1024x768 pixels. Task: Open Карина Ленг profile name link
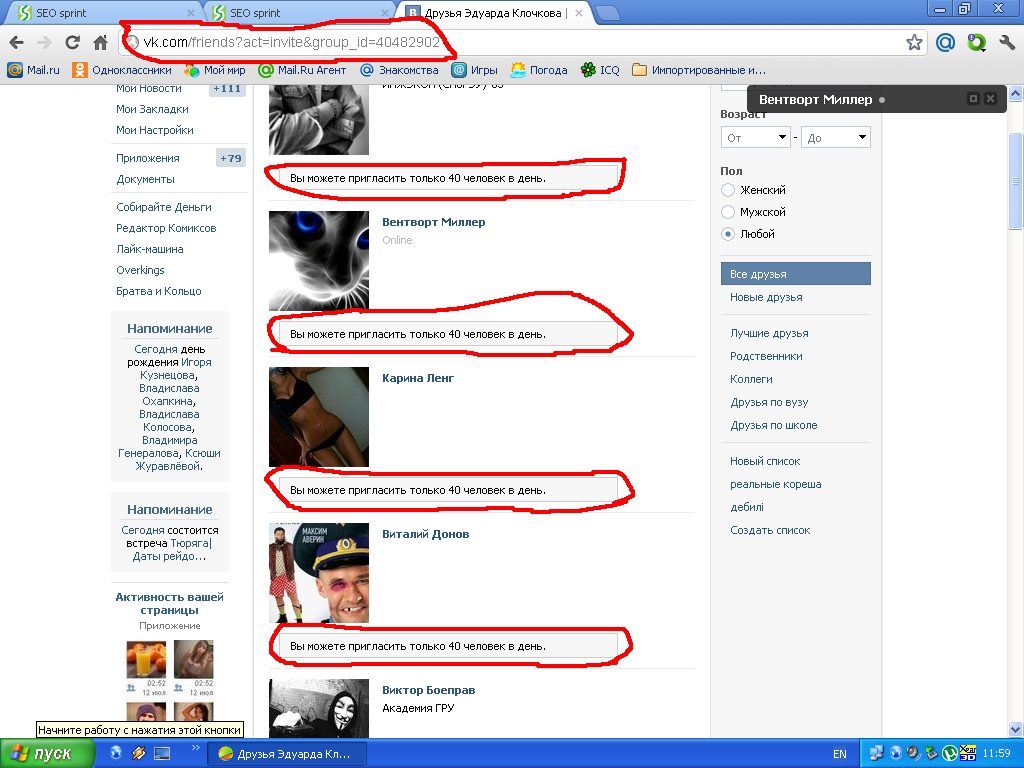tap(418, 378)
